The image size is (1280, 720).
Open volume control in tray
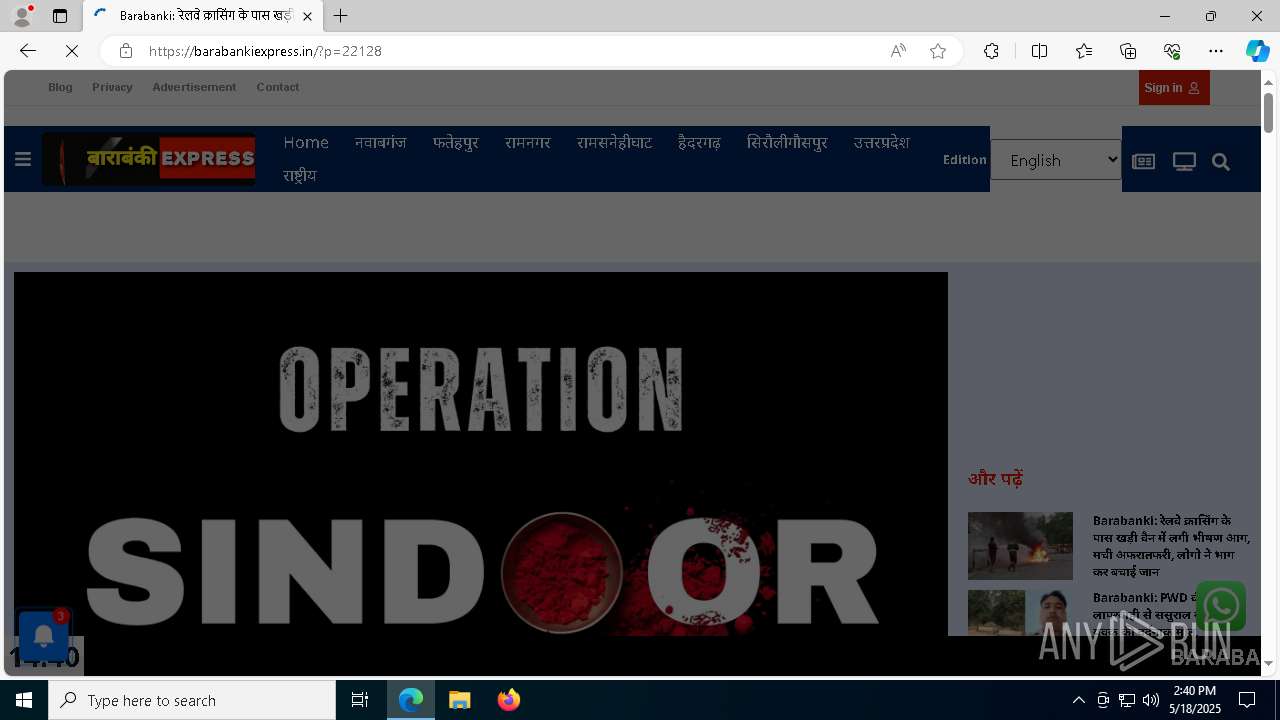click(1151, 700)
